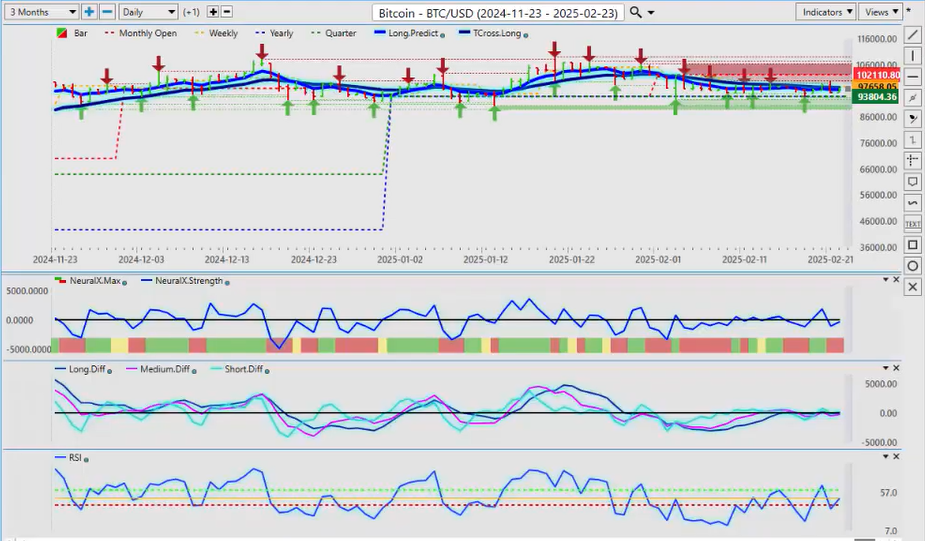Click the Long.Predict settings dot
This screenshot has height=541, width=925.
click(x=442, y=35)
